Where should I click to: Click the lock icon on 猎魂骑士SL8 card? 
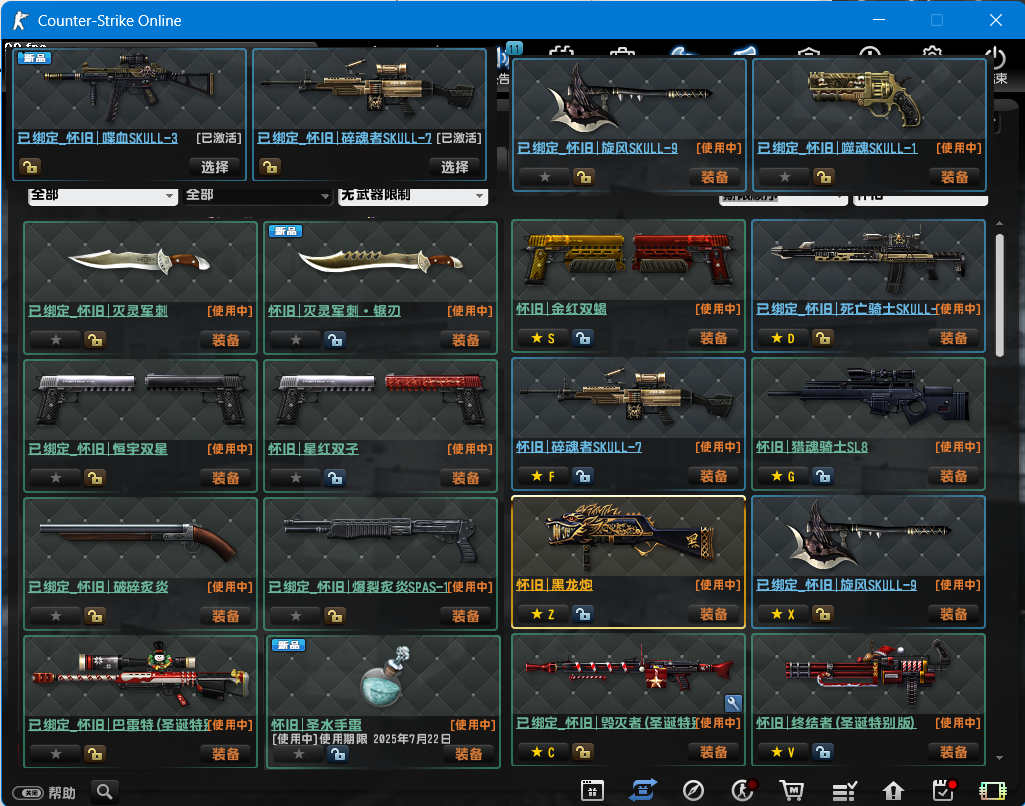click(823, 476)
